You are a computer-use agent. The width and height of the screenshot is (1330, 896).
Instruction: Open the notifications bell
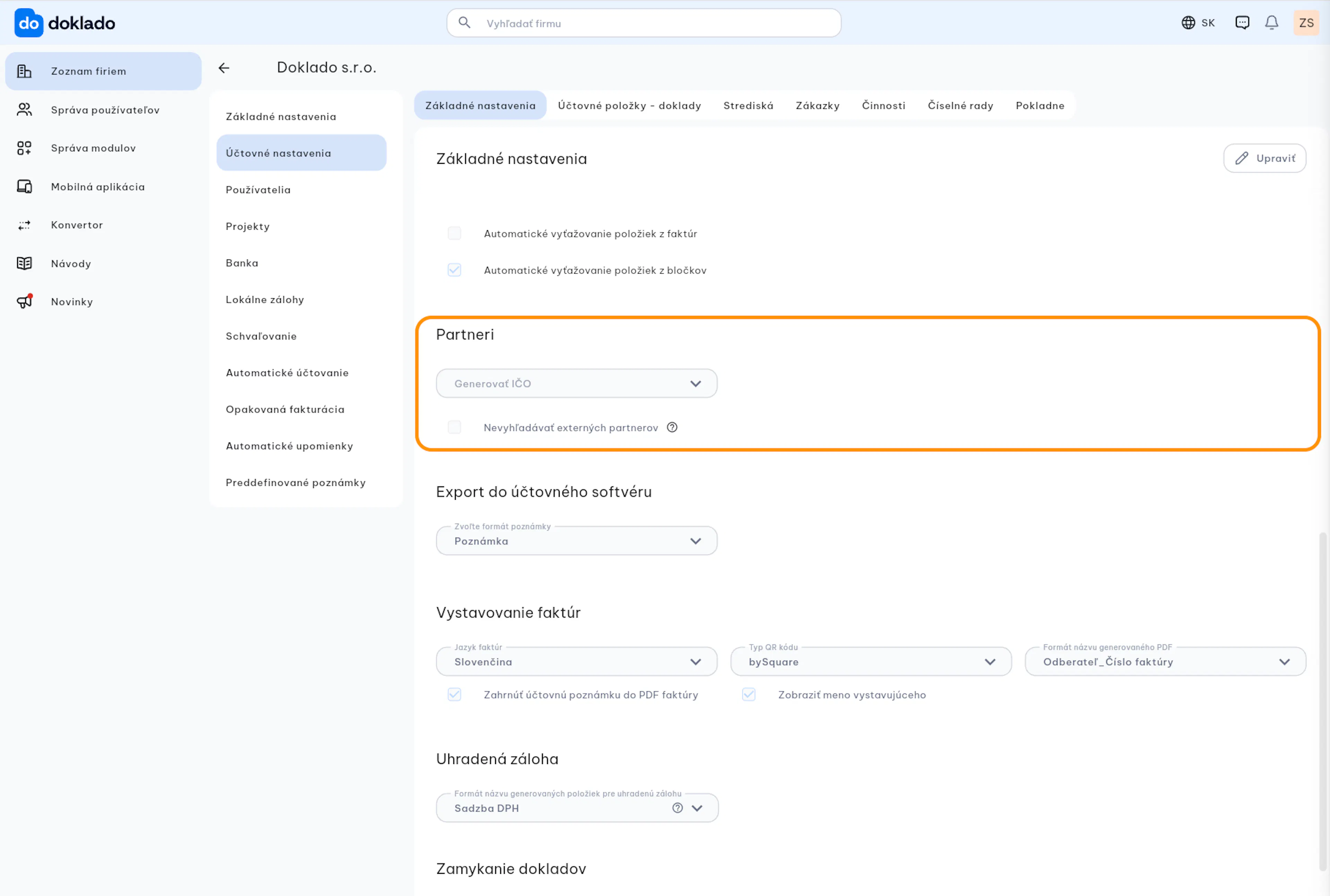[1272, 23]
